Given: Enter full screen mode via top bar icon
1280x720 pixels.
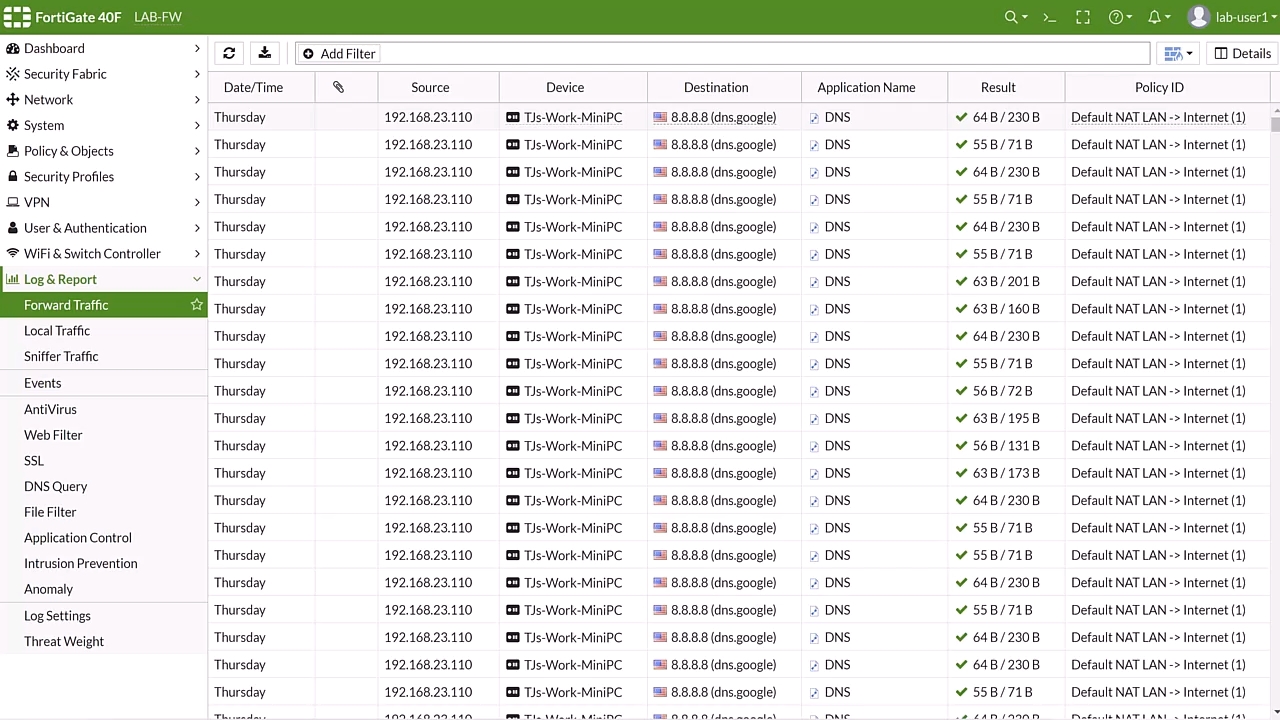Looking at the screenshot, I should click(1082, 17).
